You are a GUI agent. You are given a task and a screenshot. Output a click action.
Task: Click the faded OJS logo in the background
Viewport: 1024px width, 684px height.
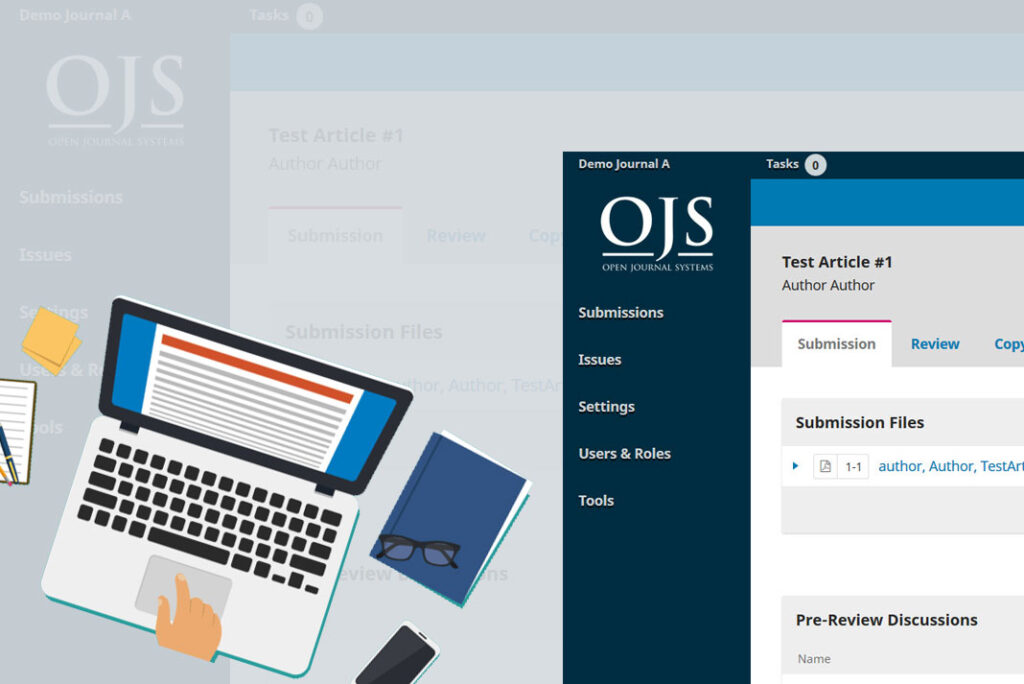[x=116, y=101]
